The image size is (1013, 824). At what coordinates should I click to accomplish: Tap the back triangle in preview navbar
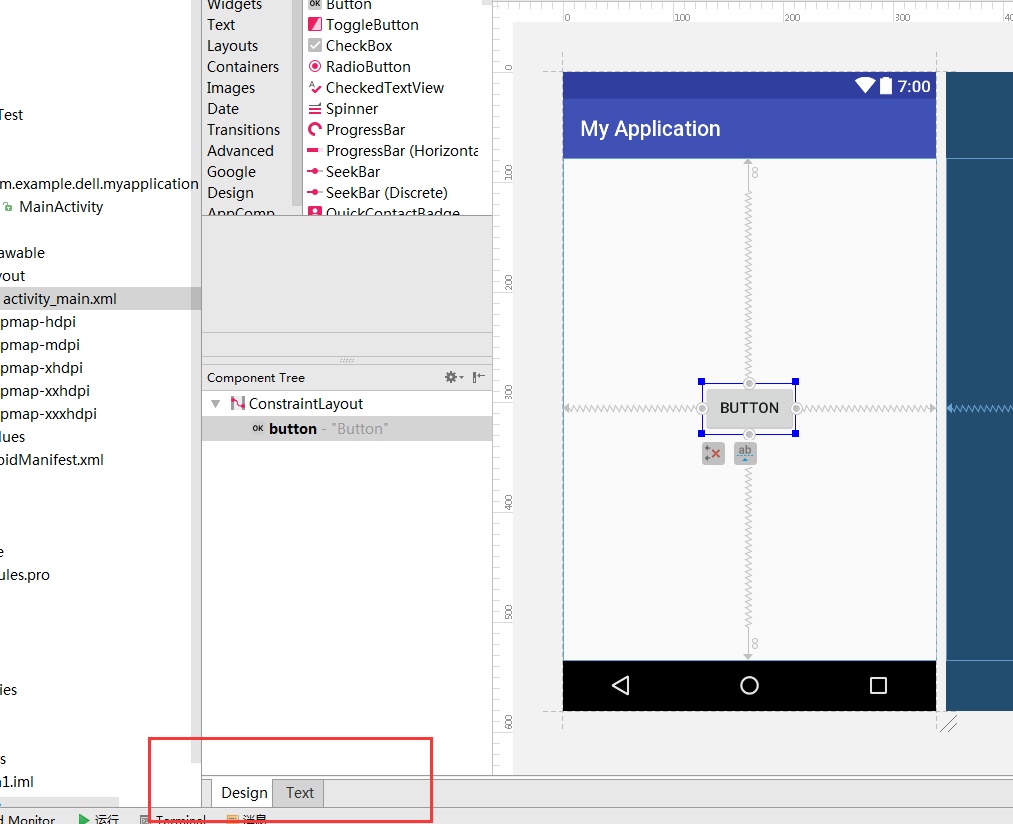[x=621, y=685]
